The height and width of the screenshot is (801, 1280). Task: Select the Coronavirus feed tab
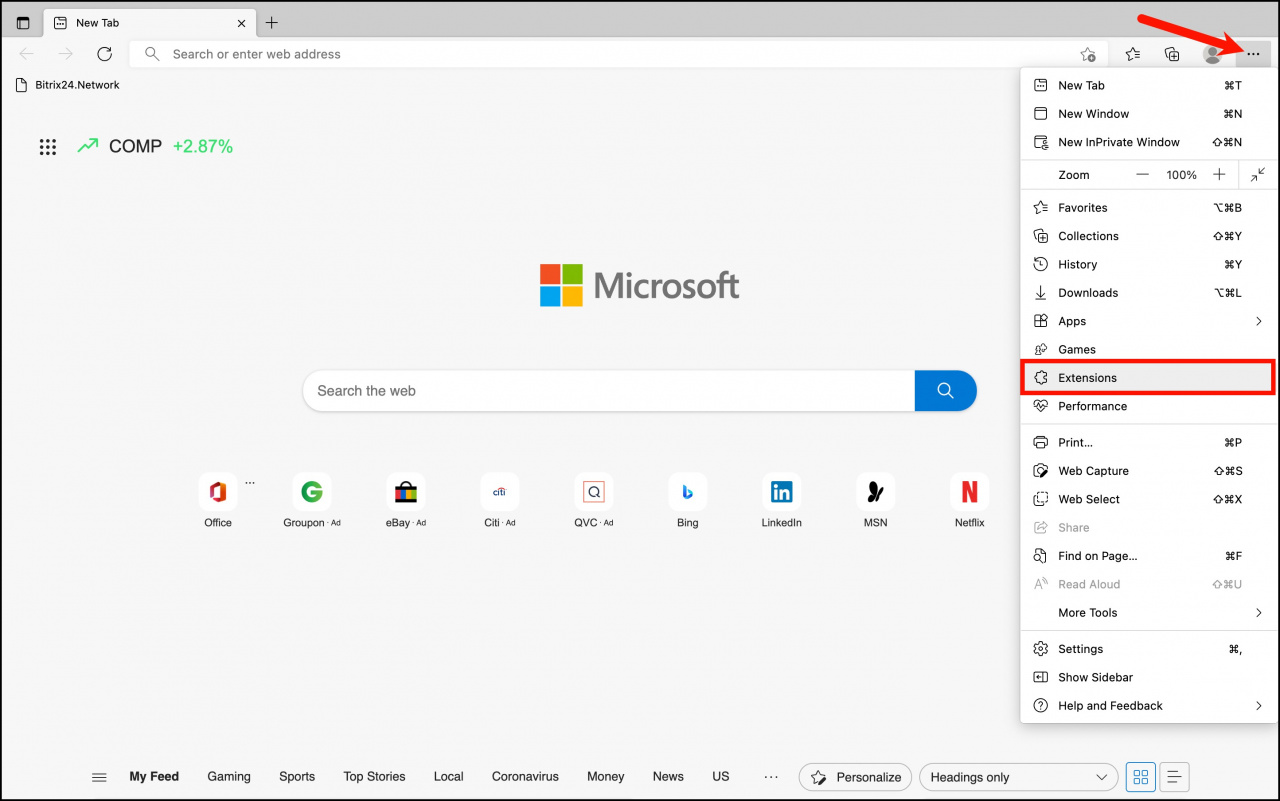coord(525,777)
